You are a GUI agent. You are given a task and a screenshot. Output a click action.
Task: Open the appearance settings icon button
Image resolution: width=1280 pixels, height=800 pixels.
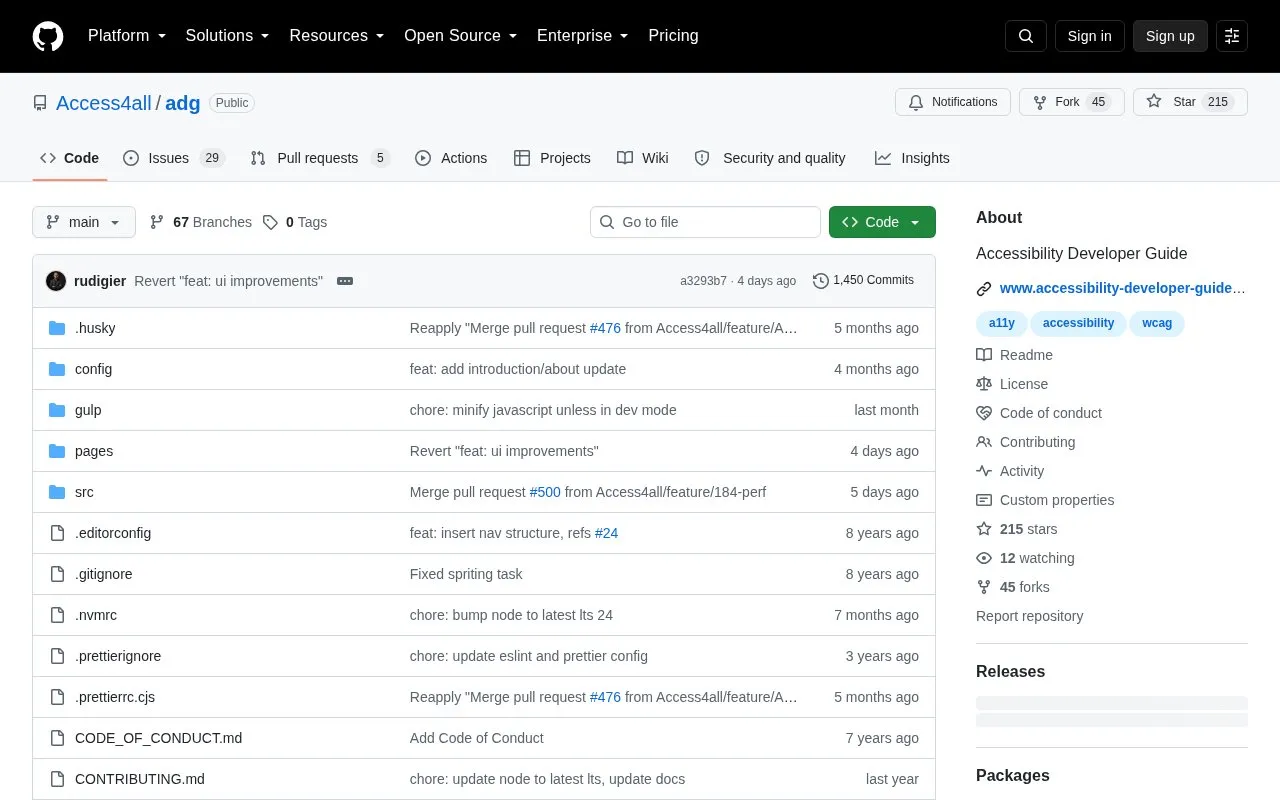pyautogui.click(x=1232, y=36)
